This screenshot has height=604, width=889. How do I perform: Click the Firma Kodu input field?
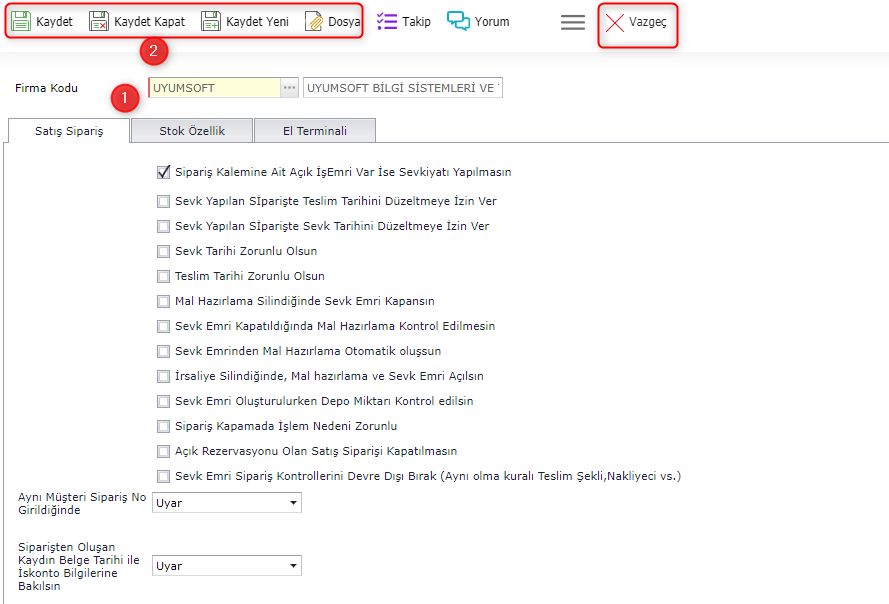click(213, 88)
